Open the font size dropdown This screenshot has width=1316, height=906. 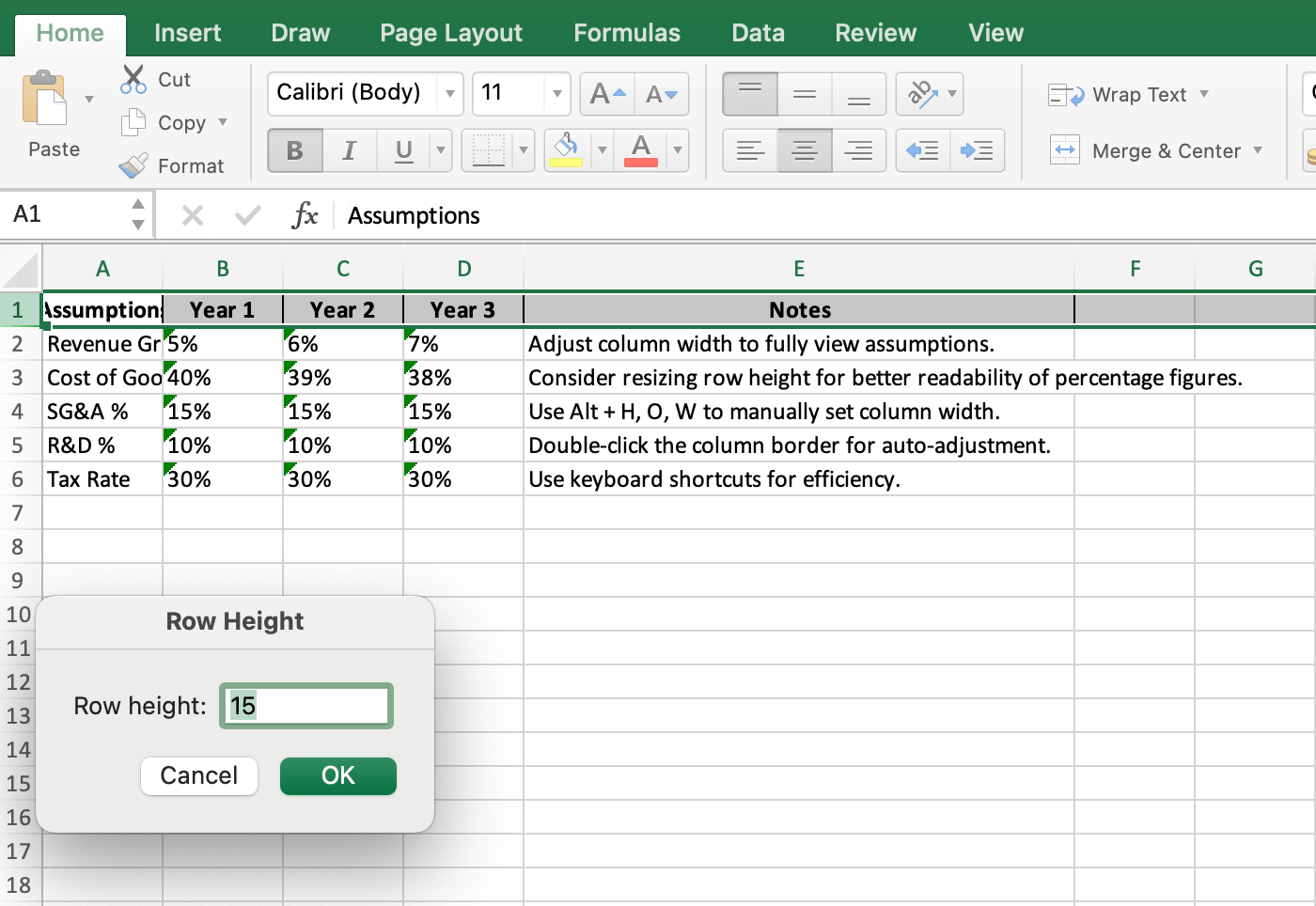(x=556, y=93)
